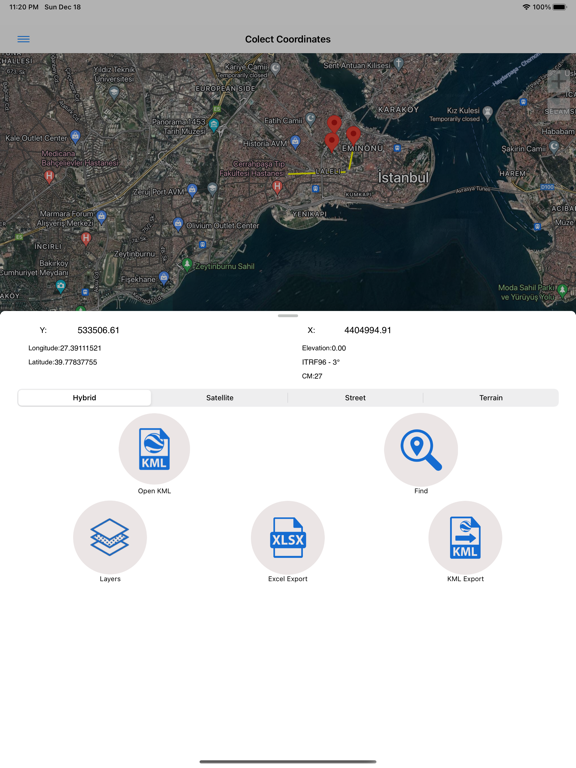Tap the Elevation:0.00 text
This screenshot has width=576, height=768.
click(324, 348)
